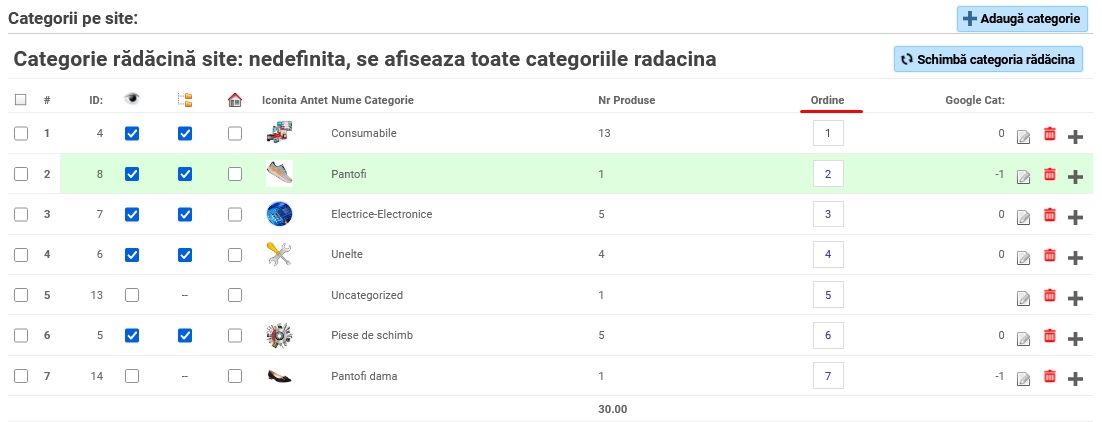Click the order input field for Unelte

(828, 254)
